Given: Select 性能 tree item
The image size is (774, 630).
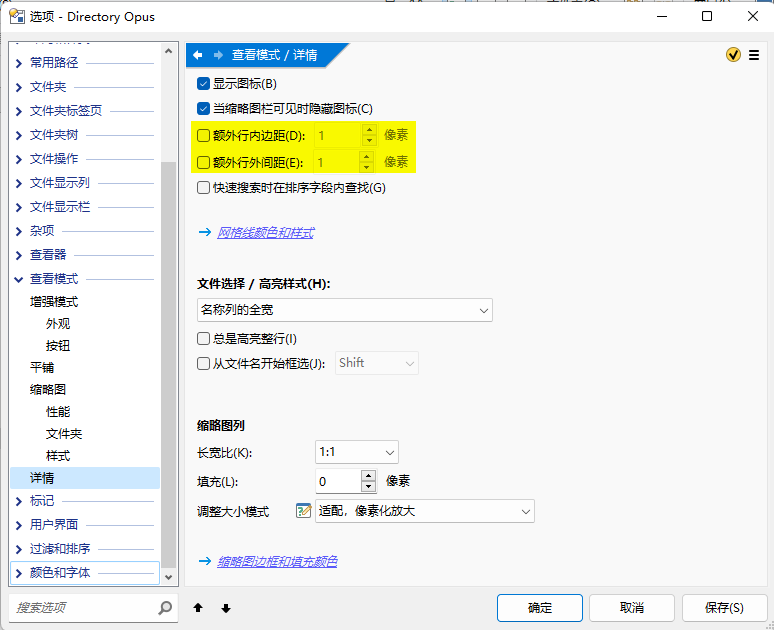Looking at the screenshot, I should pos(58,412).
